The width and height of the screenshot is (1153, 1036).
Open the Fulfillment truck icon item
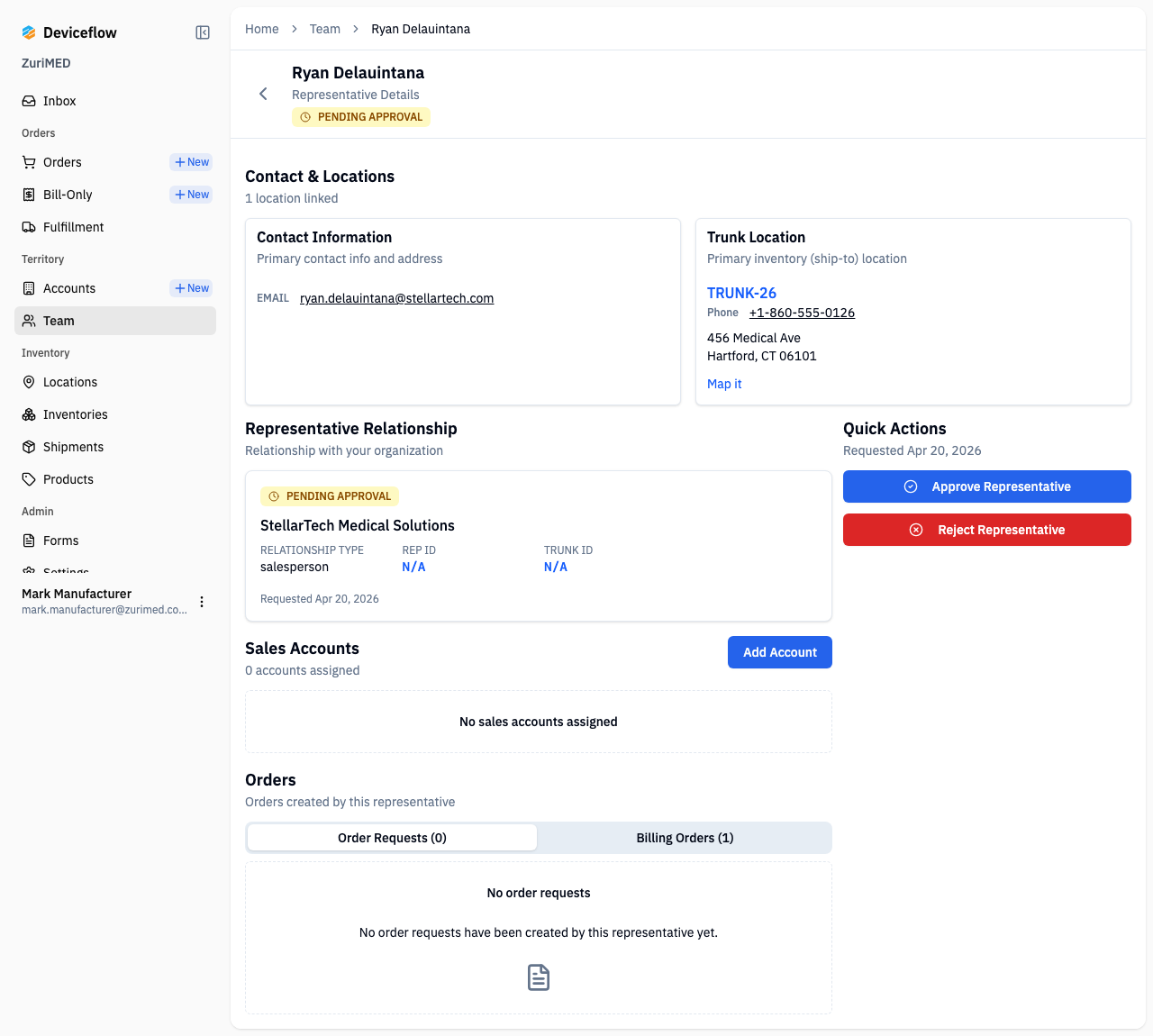point(29,227)
